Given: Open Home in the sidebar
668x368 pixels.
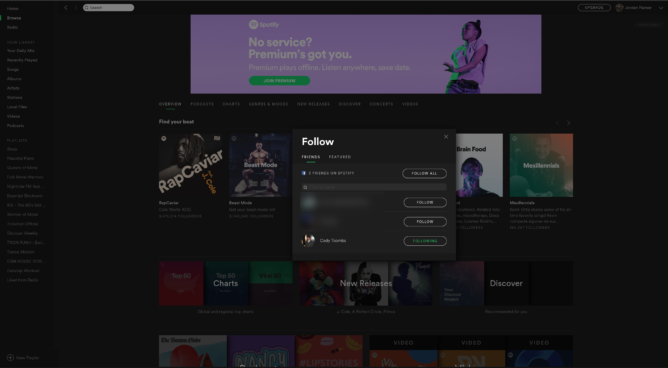Looking at the screenshot, I should coord(13,9).
